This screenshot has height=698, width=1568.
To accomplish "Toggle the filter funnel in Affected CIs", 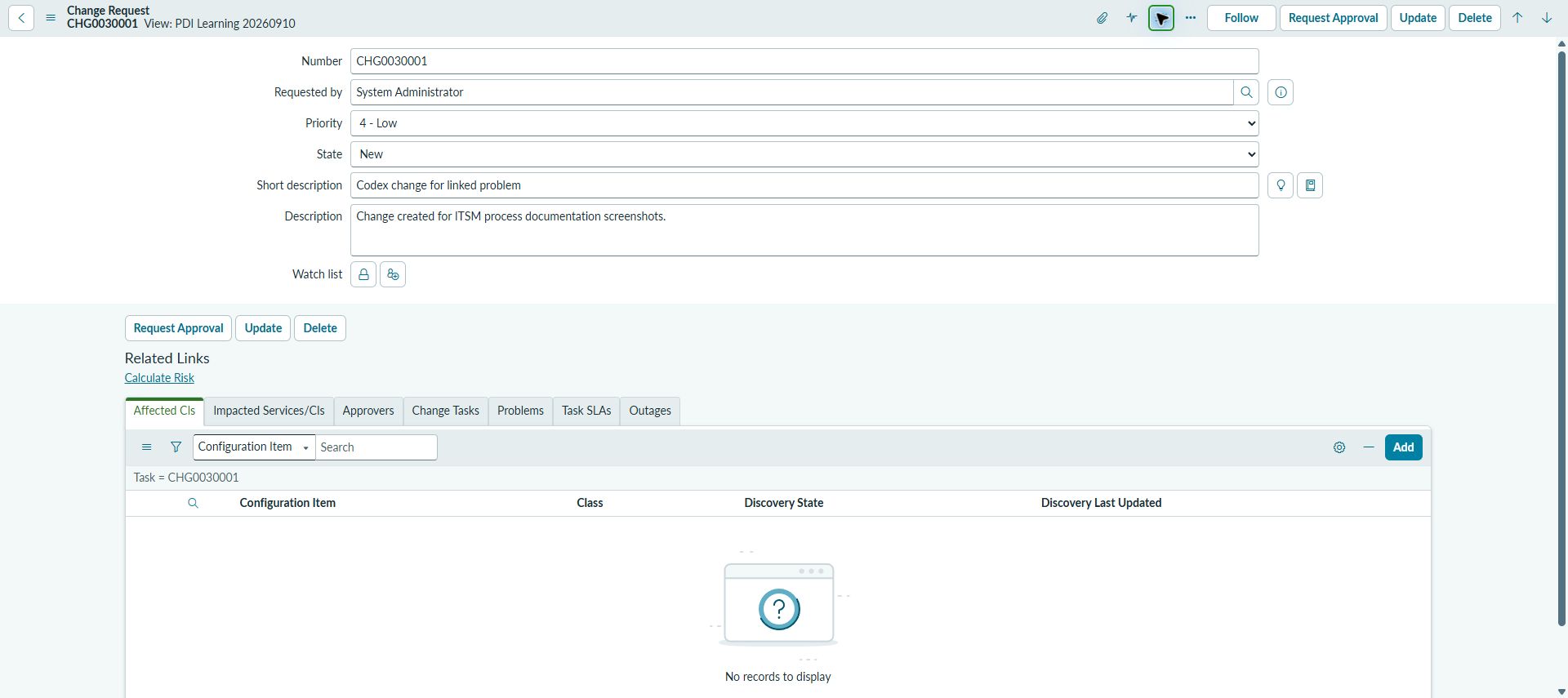I will 176,447.
